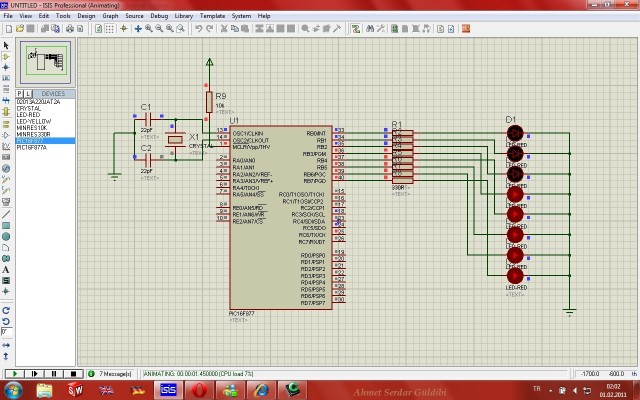Click the Toggle Origin icon

click(124, 29)
